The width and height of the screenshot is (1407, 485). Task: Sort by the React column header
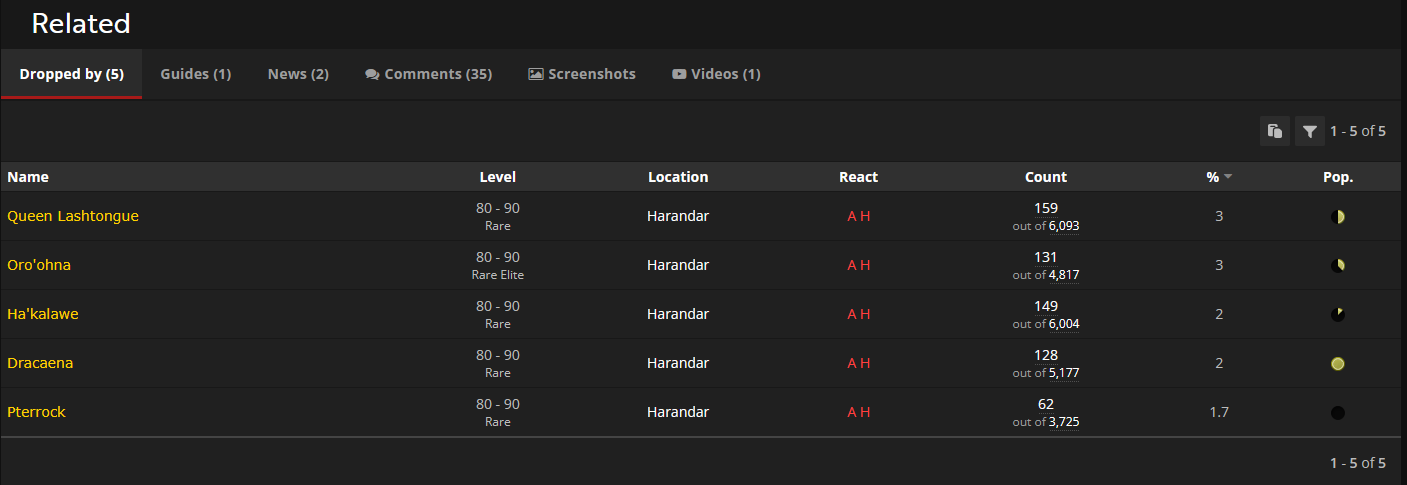coord(859,177)
